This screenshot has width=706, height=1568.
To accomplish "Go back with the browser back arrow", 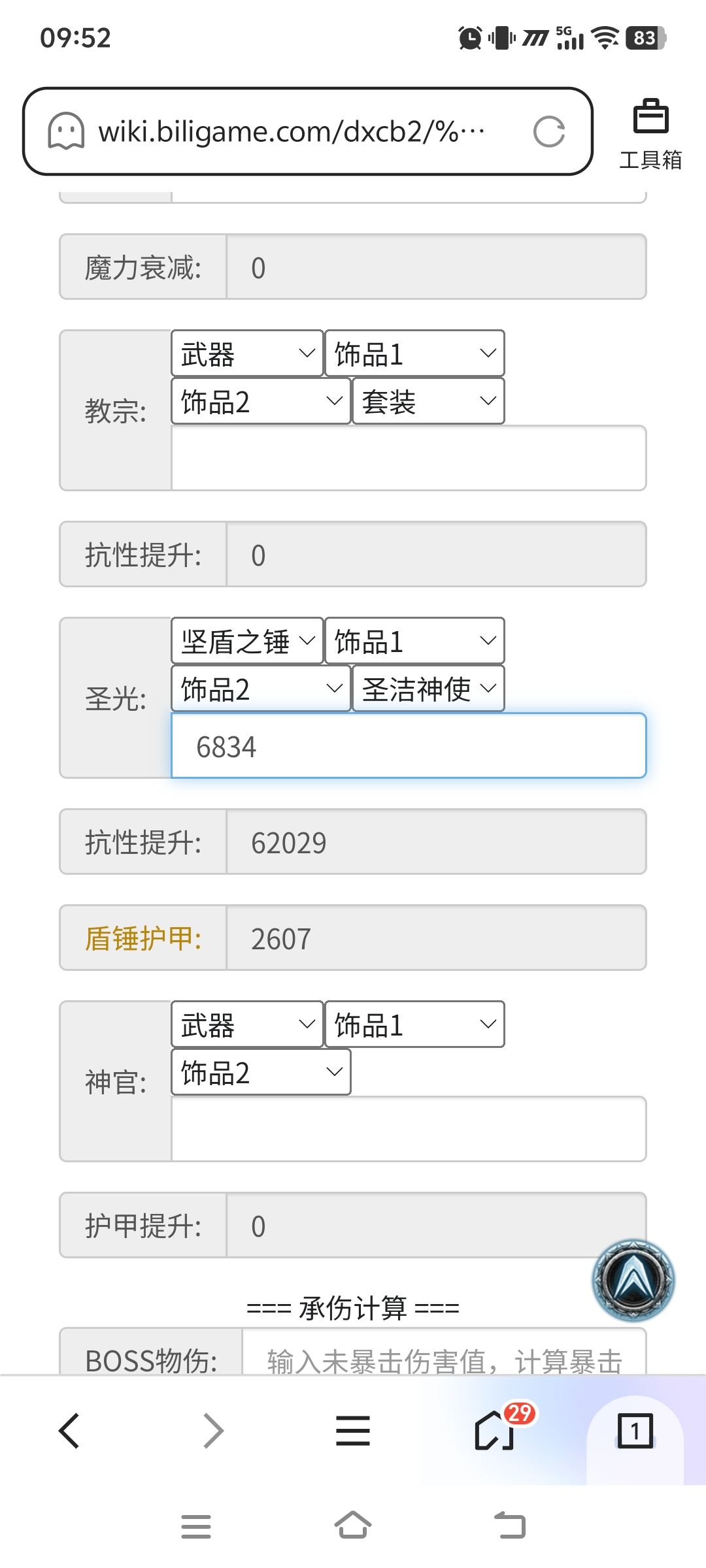I will pos(69,1431).
